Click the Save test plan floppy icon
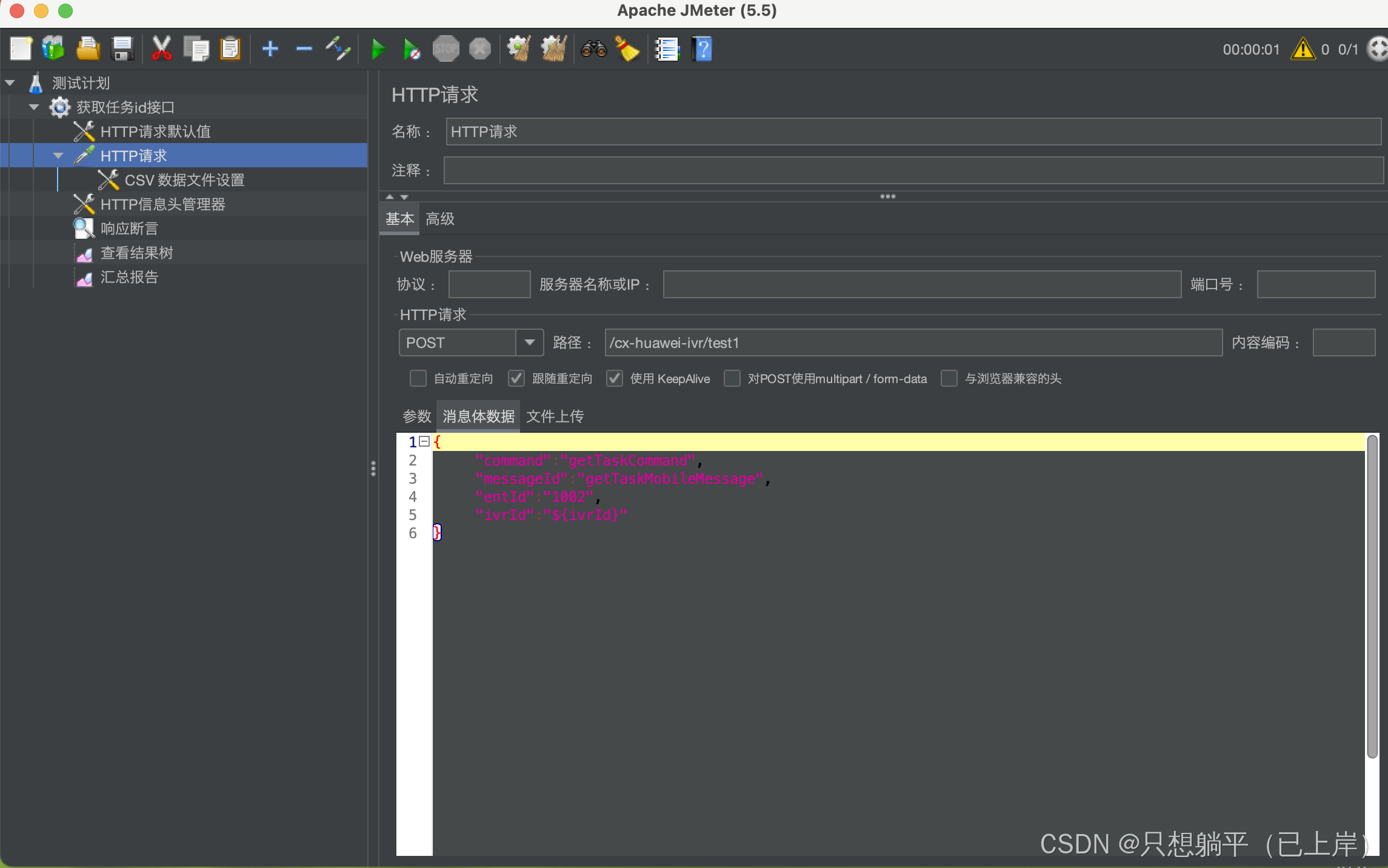 click(x=122, y=49)
